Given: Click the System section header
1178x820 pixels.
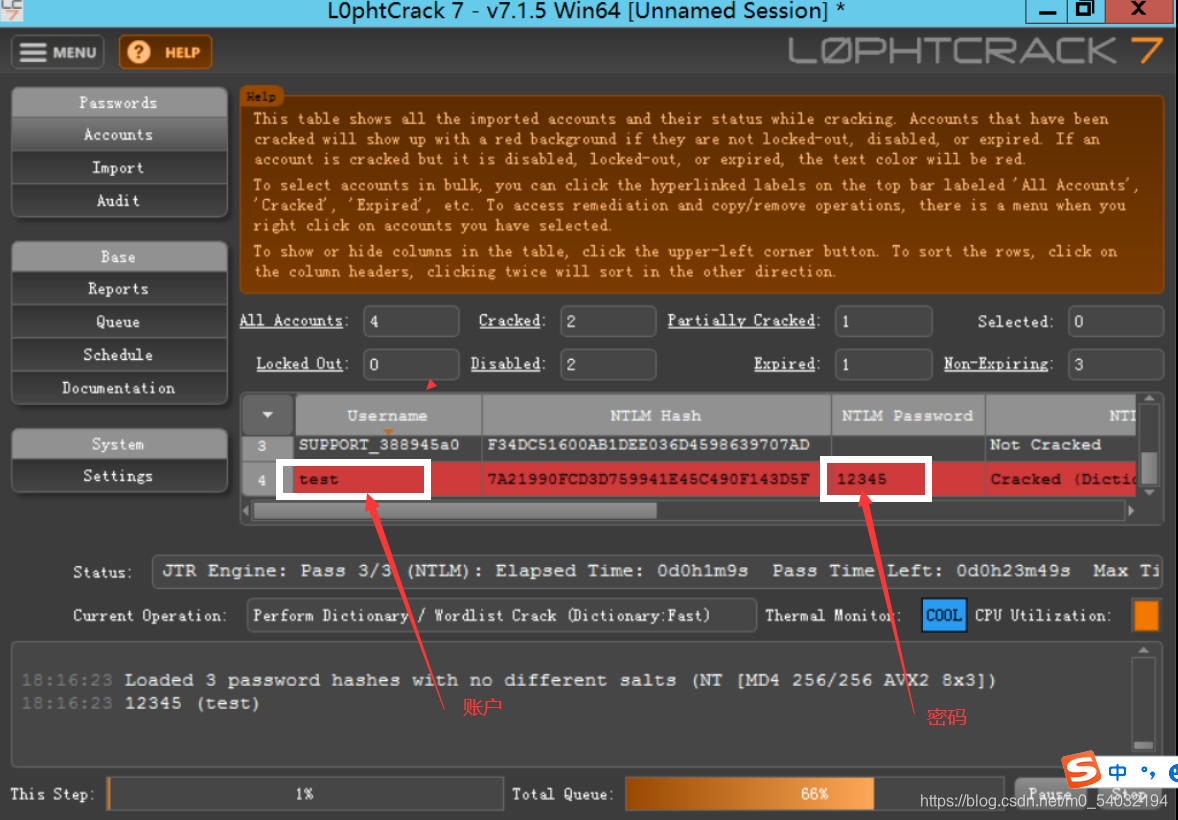Looking at the screenshot, I should coord(119,444).
